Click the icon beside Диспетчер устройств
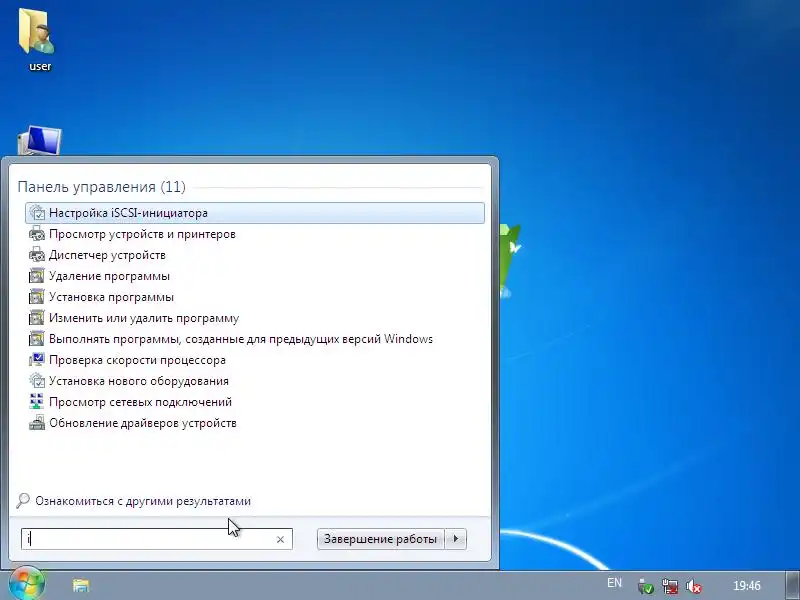 click(37, 255)
